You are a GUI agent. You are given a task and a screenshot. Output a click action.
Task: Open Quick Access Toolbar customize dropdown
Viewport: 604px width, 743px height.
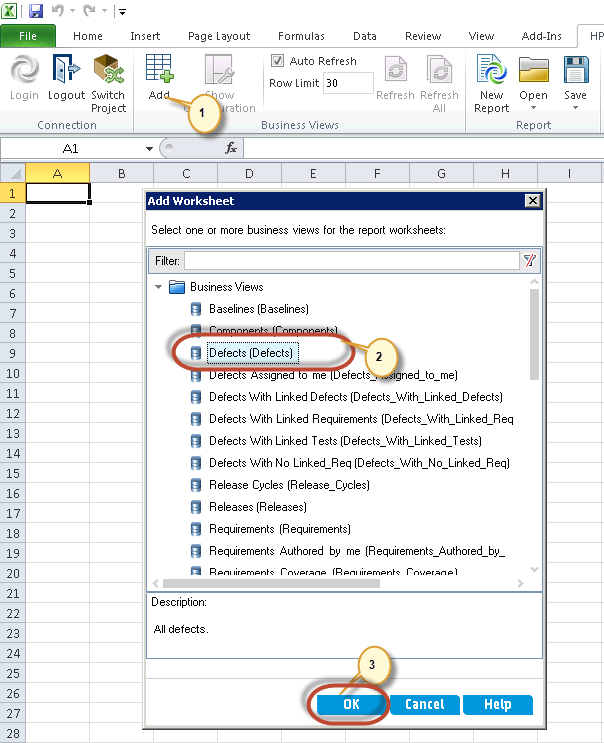[122, 12]
